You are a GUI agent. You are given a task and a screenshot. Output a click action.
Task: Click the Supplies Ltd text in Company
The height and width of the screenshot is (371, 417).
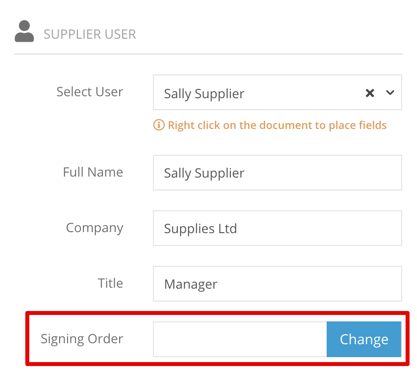tap(200, 229)
